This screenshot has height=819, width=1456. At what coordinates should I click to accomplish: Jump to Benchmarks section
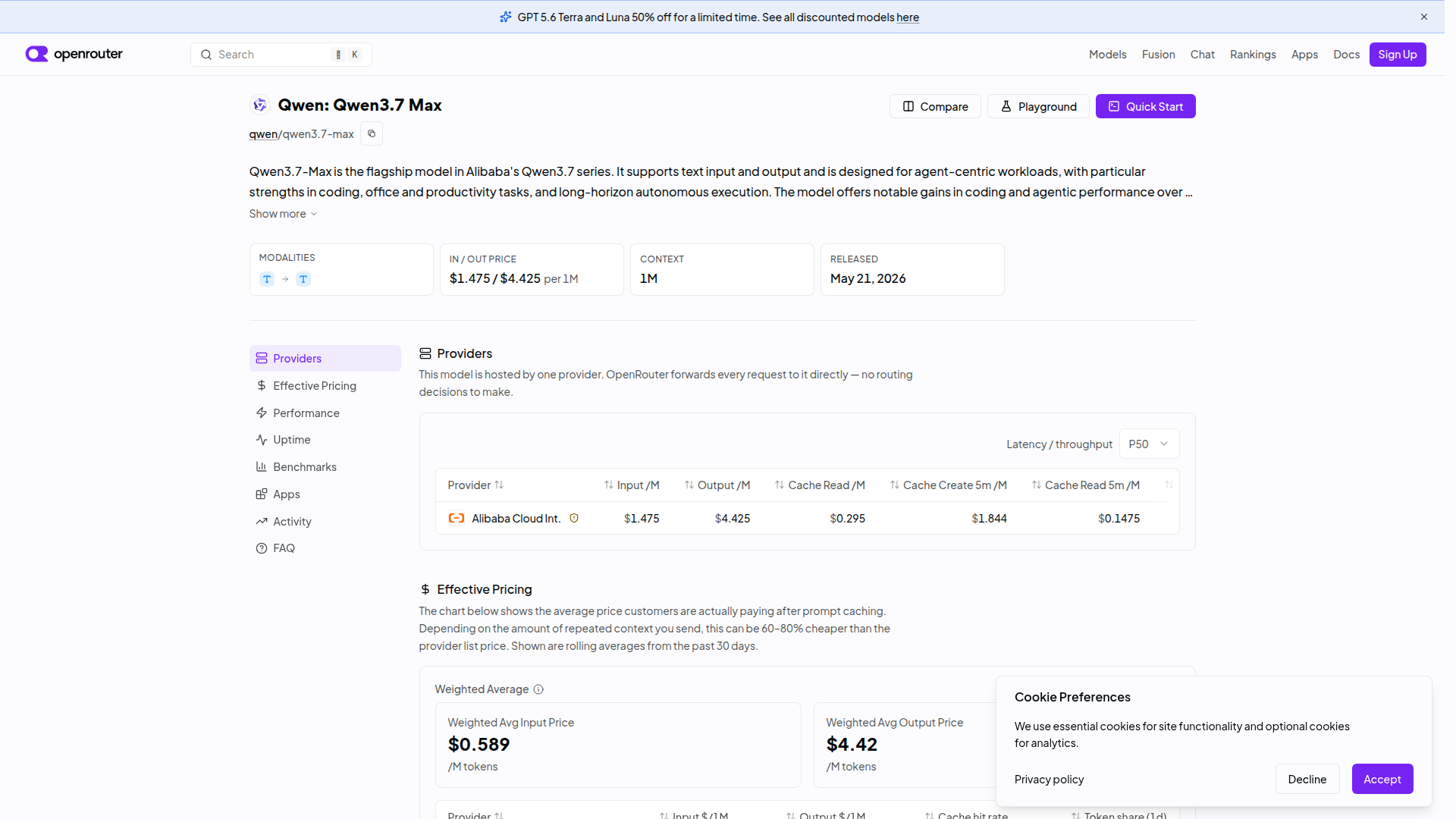(325, 466)
